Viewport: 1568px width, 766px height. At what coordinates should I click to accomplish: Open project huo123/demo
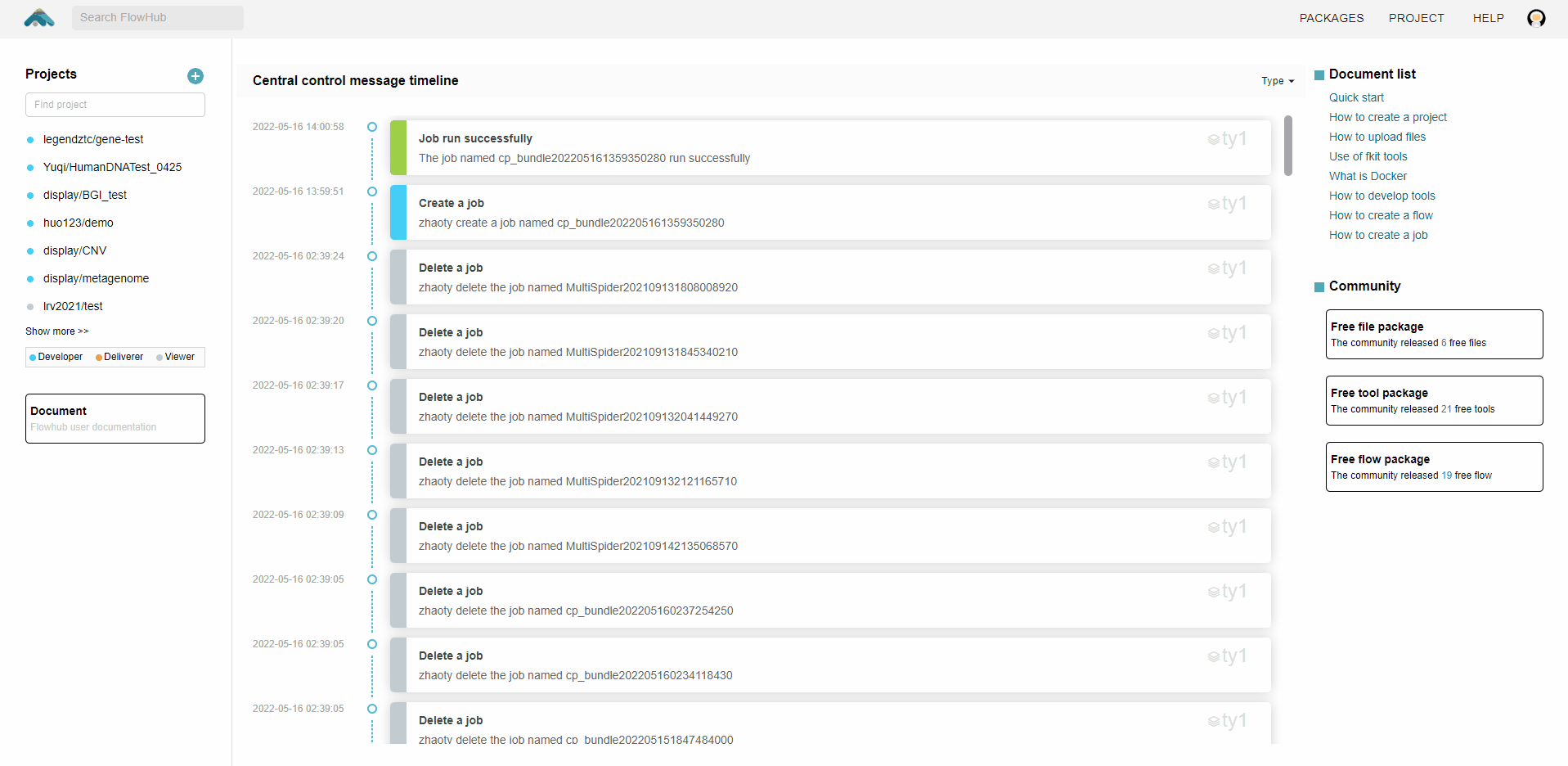pyautogui.click(x=79, y=223)
